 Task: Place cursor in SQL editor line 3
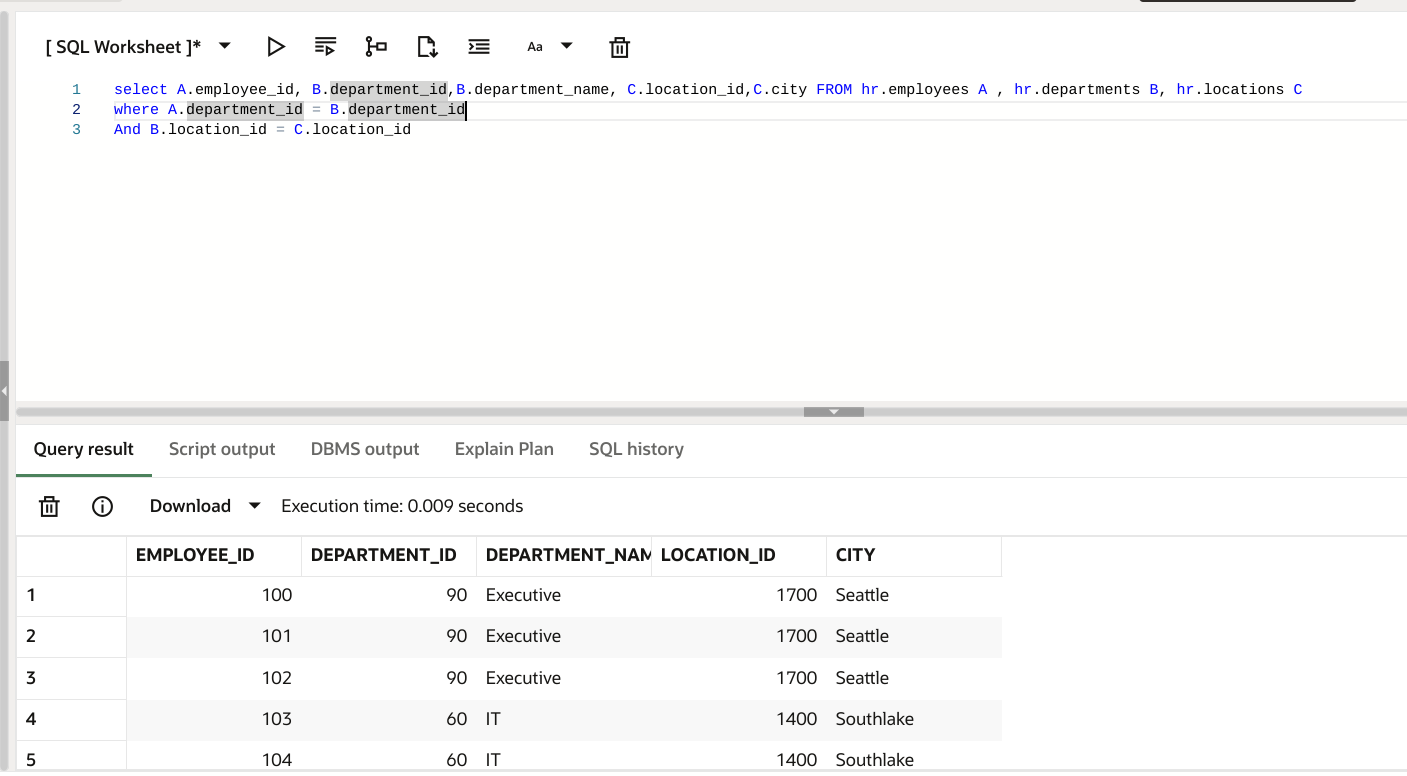tap(262, 130)
